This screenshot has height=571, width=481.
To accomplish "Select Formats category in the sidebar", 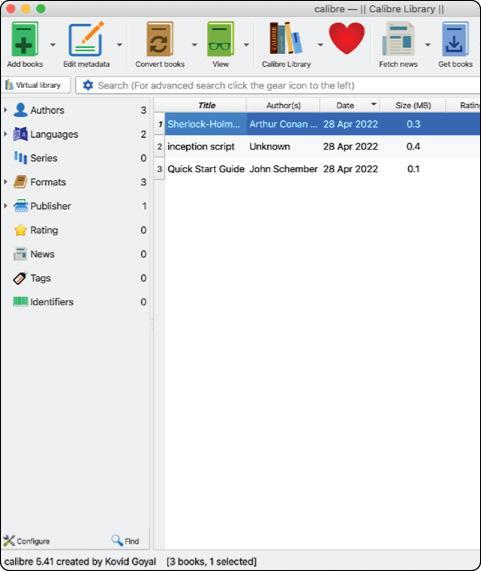I will pyautogui.click(x=48, y=182).
